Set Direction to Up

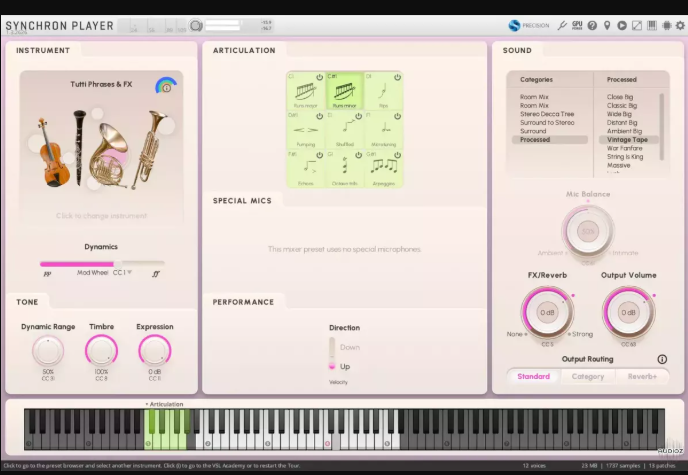tap(344, 366)
